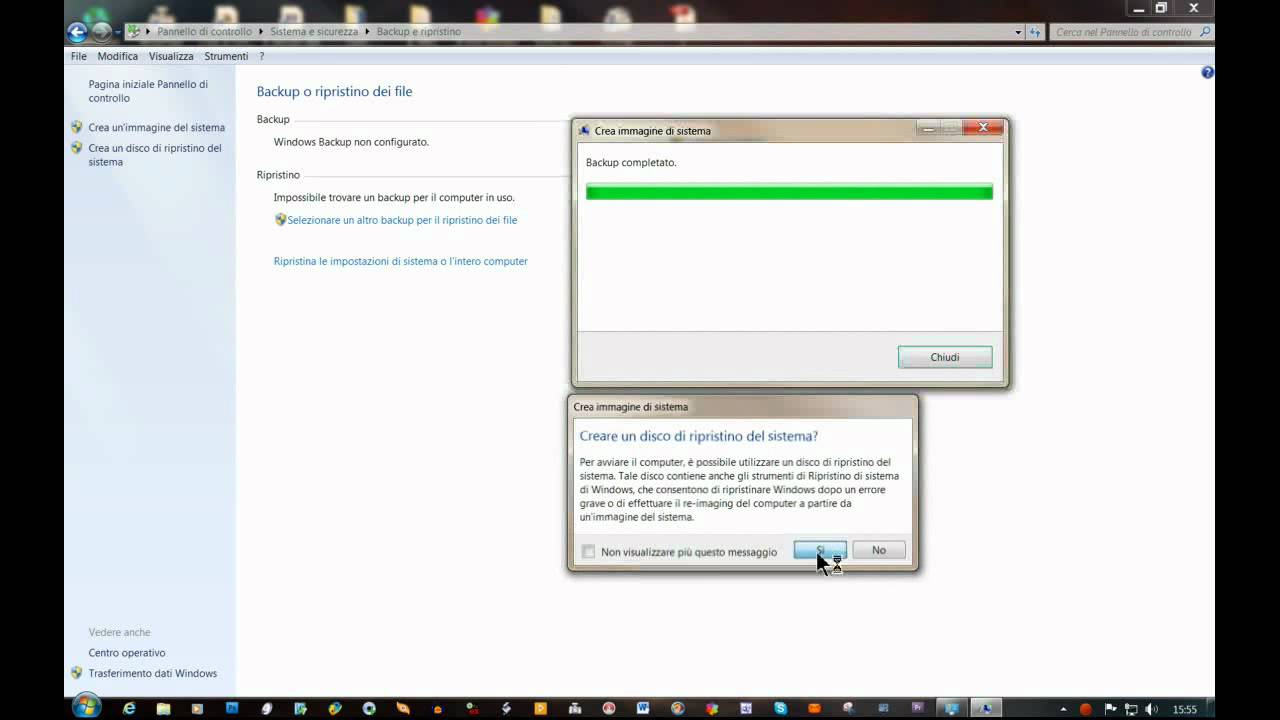
Task: Open Pagina iniziale Pannello di controllo link
Action: (148, 91)
